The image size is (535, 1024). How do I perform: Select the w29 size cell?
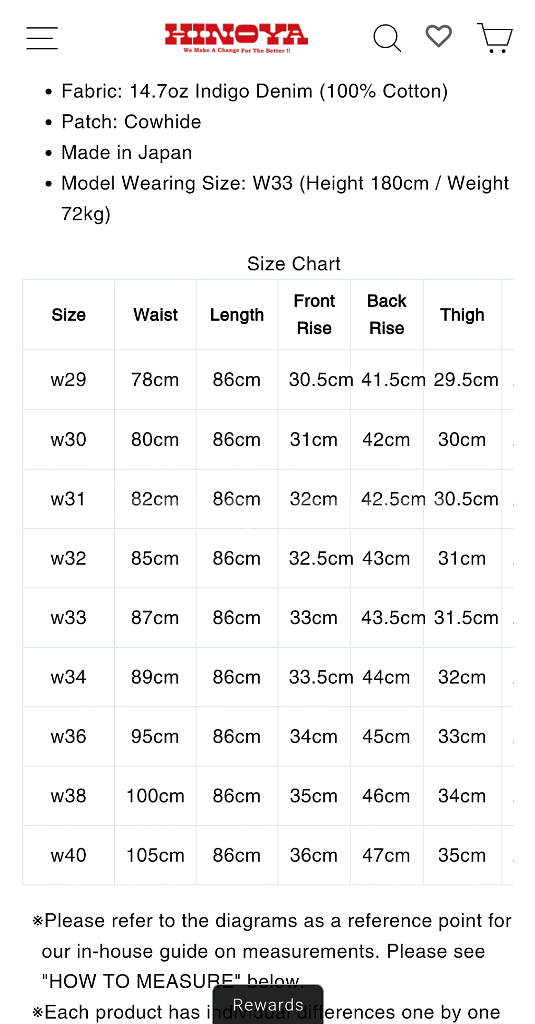click(69, 379)
